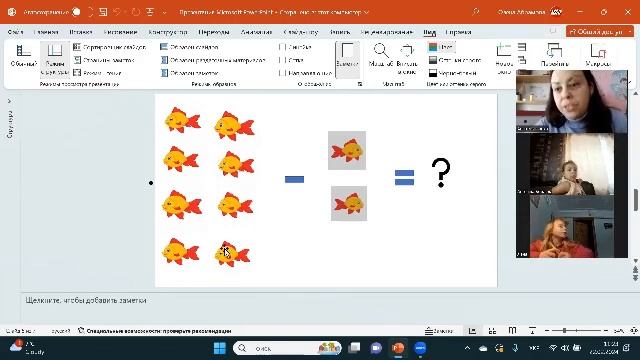Click Slide Sorter icon in status bar
640x360 pixels.
(492, 331)
